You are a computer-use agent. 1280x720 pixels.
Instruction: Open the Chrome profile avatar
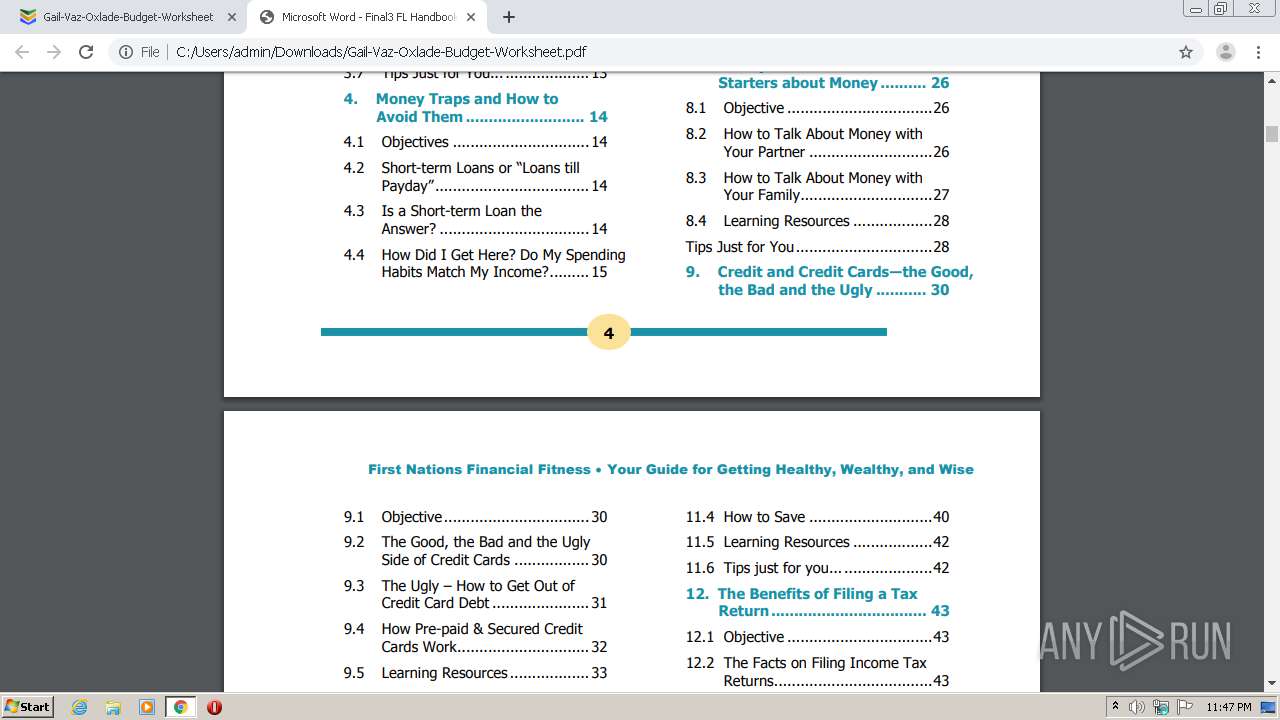1225,52
